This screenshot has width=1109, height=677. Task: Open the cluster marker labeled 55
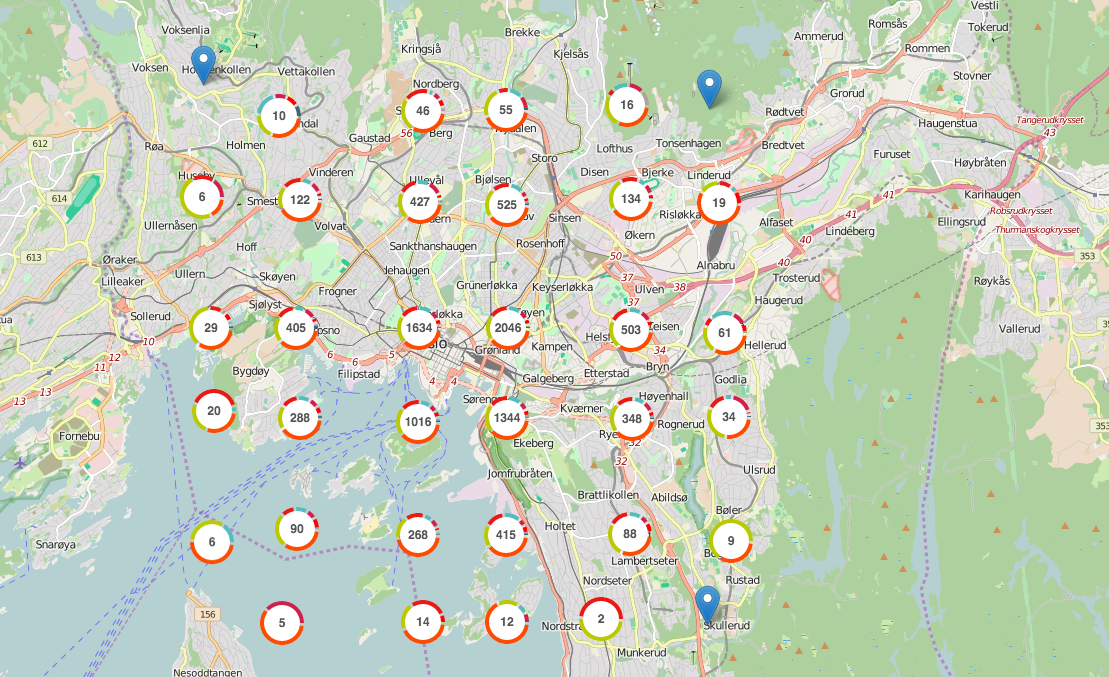pos(505,110)
